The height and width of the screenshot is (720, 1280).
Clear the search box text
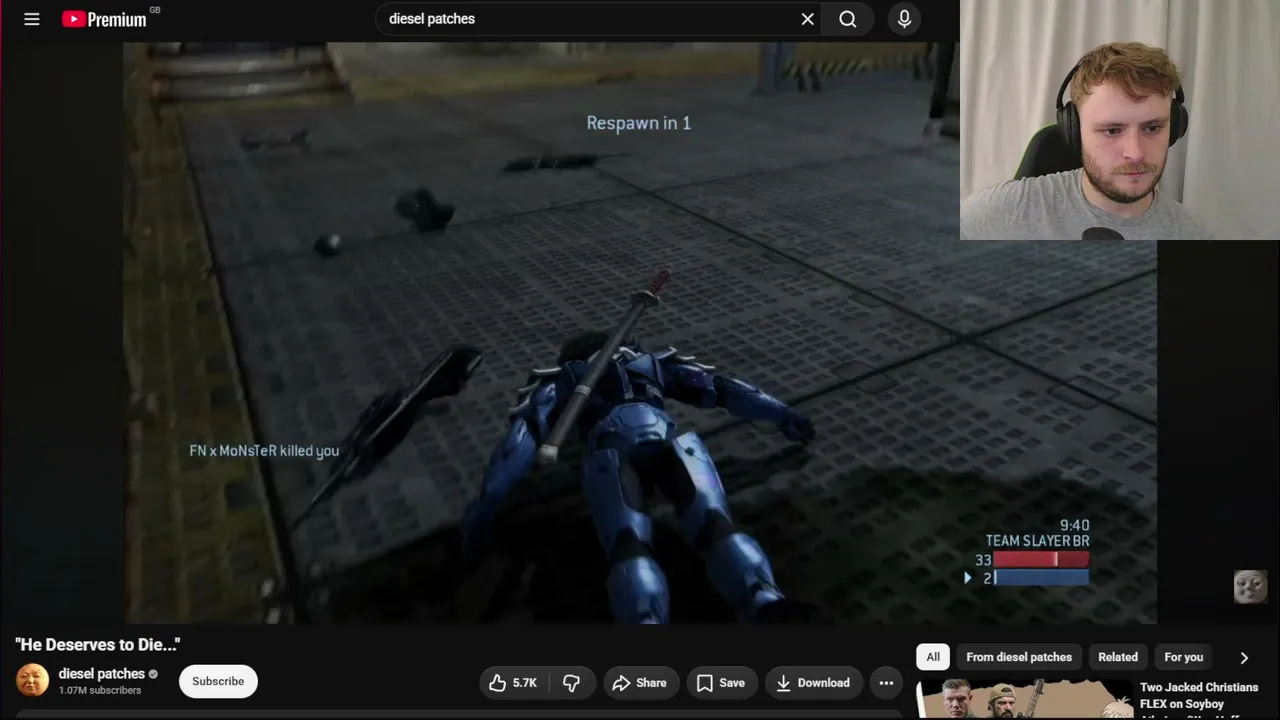click(x=808, y=19)
